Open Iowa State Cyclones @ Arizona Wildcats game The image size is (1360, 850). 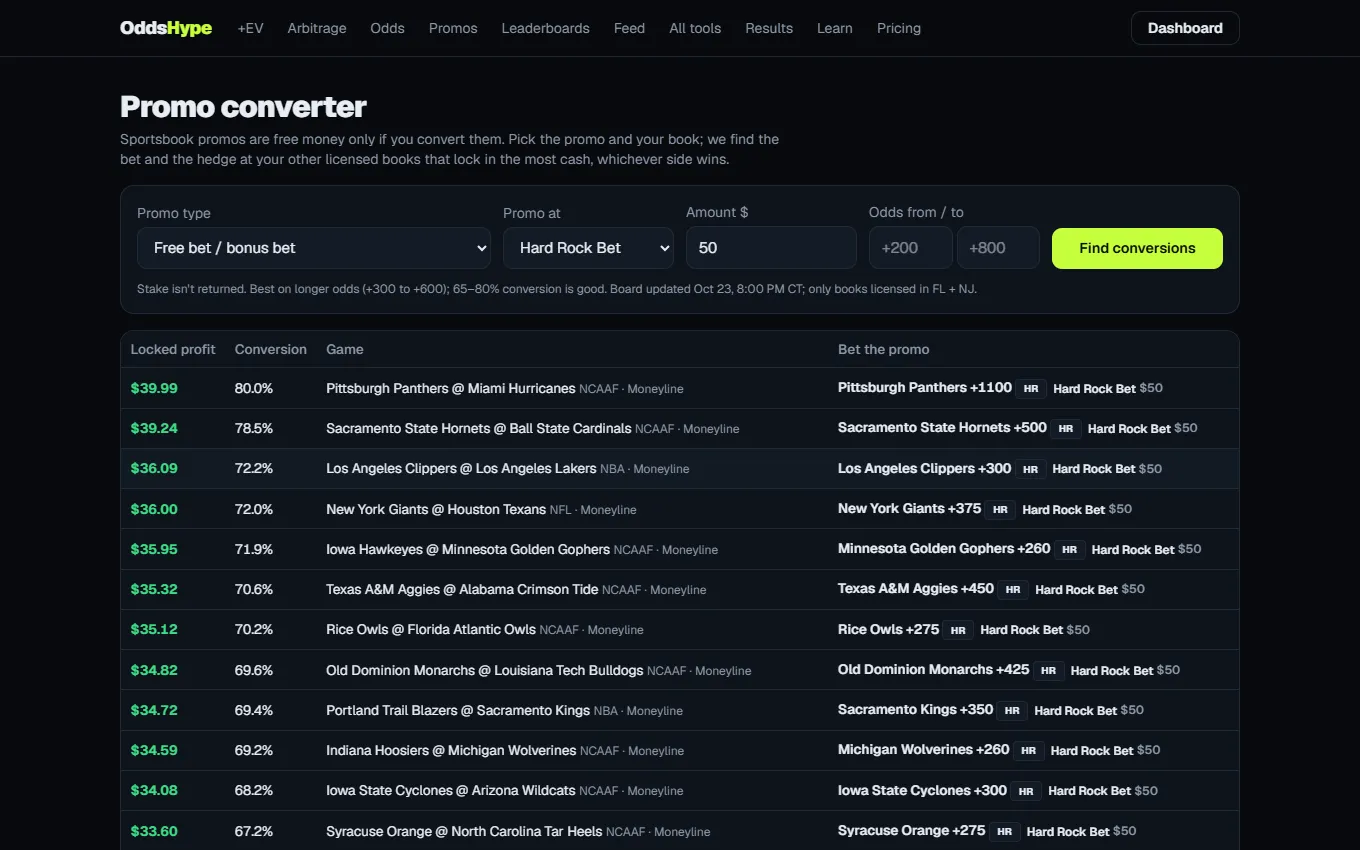click(451, 790)
